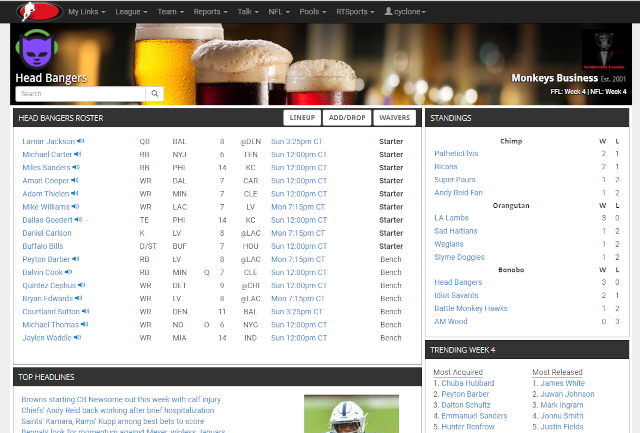The image size is (640, 433).
Task: Open the League dropdown menu
Action: [131, 12]
